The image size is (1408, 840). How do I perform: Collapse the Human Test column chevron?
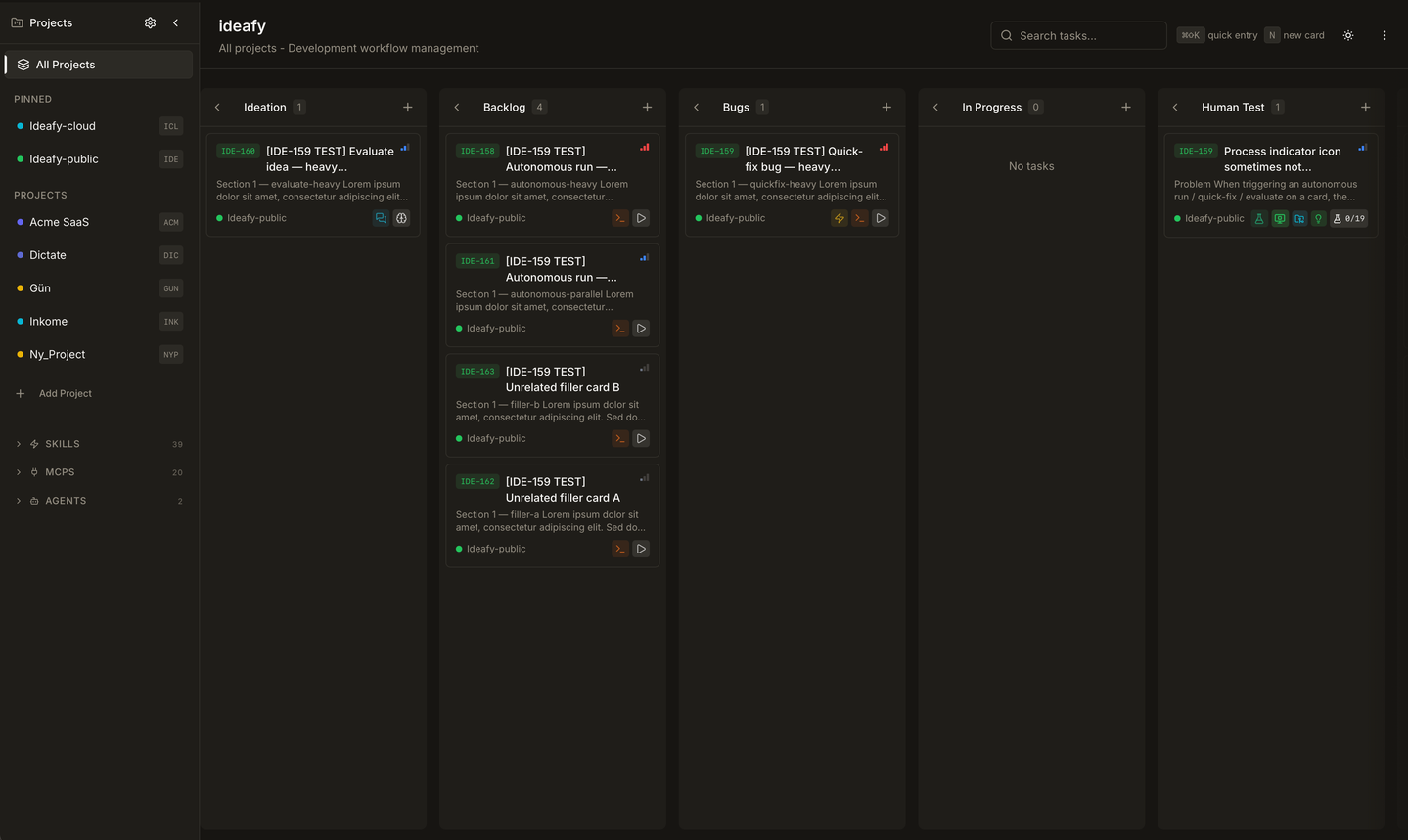pyautogui.click(x=1175, y=108)
